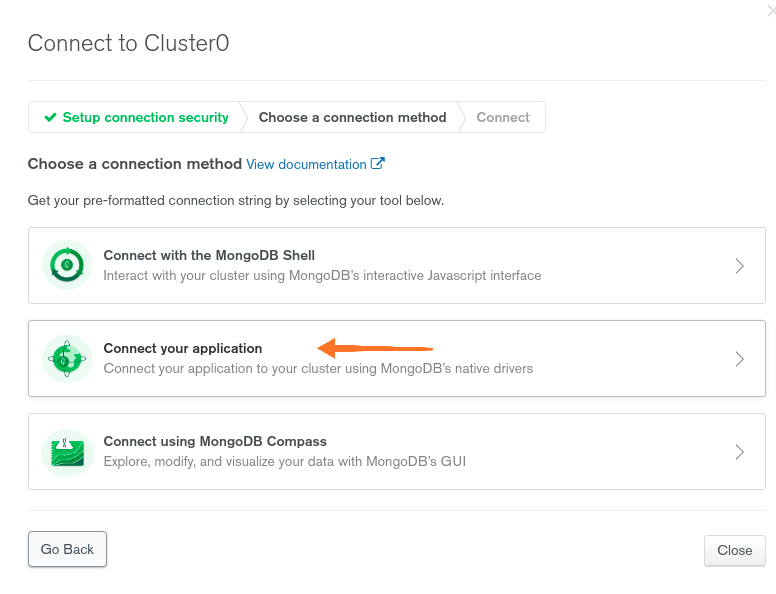
Task: Click the Go Back button
Action: (x=67, y=549)
